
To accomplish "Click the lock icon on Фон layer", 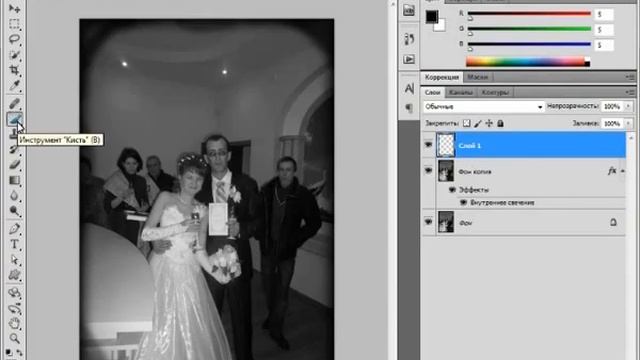I will (613, 222).
